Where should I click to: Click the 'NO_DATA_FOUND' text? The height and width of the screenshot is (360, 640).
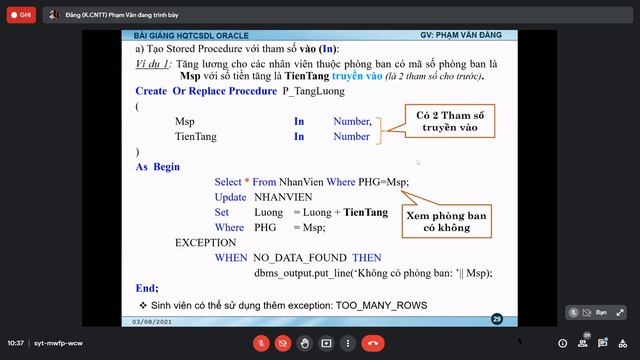pyautogui.click(x=300, y=258)
